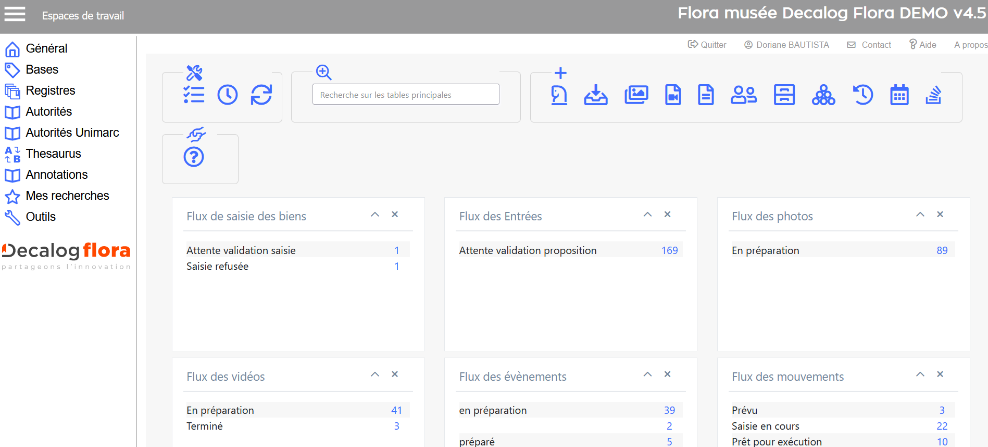Open the hamburger menu beside Espaces de travail
Image resolution: width=988 pixels, height=447 pixels.
[16, 14]
